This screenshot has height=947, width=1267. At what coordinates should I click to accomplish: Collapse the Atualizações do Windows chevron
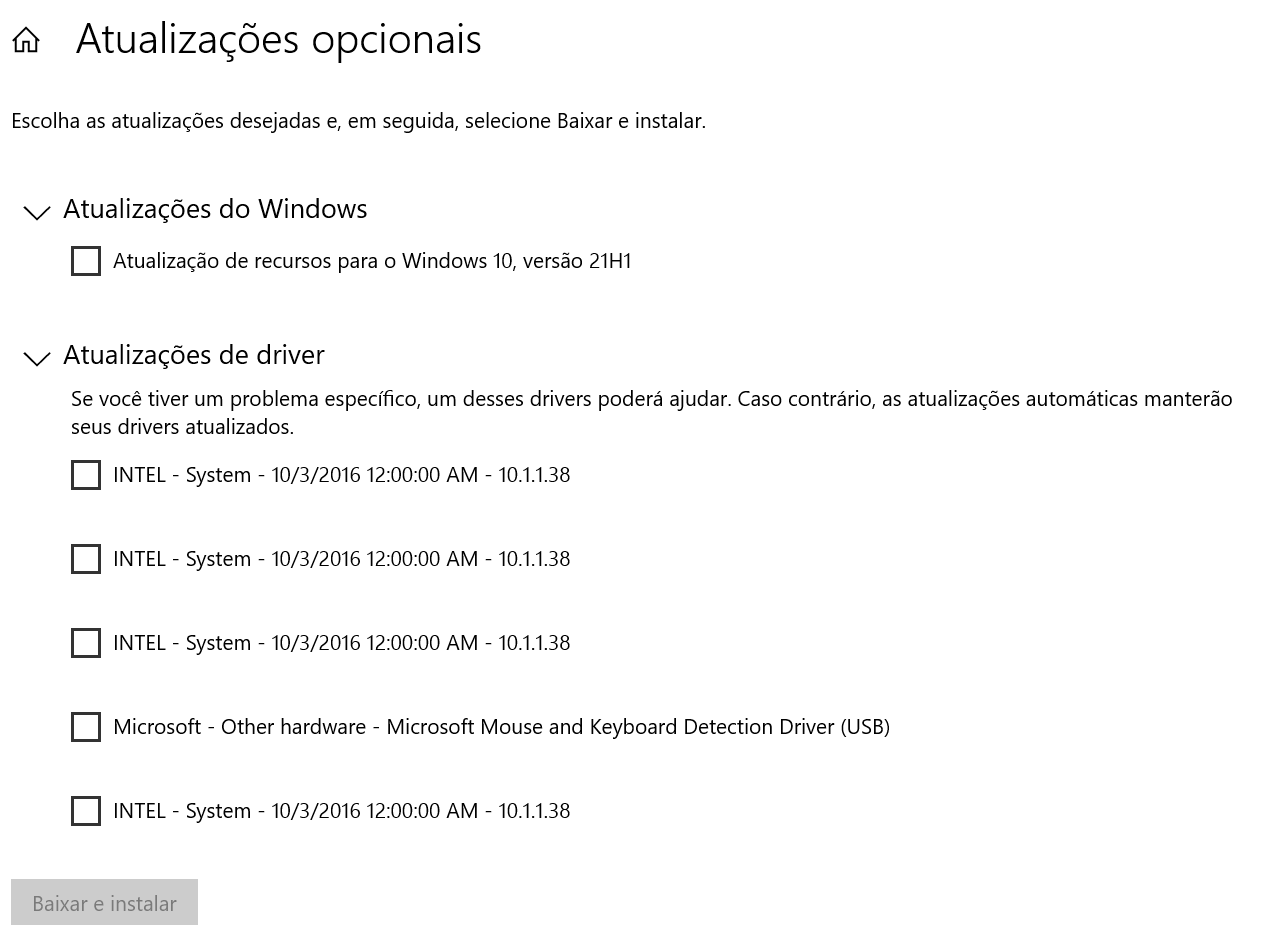point(37,212)
